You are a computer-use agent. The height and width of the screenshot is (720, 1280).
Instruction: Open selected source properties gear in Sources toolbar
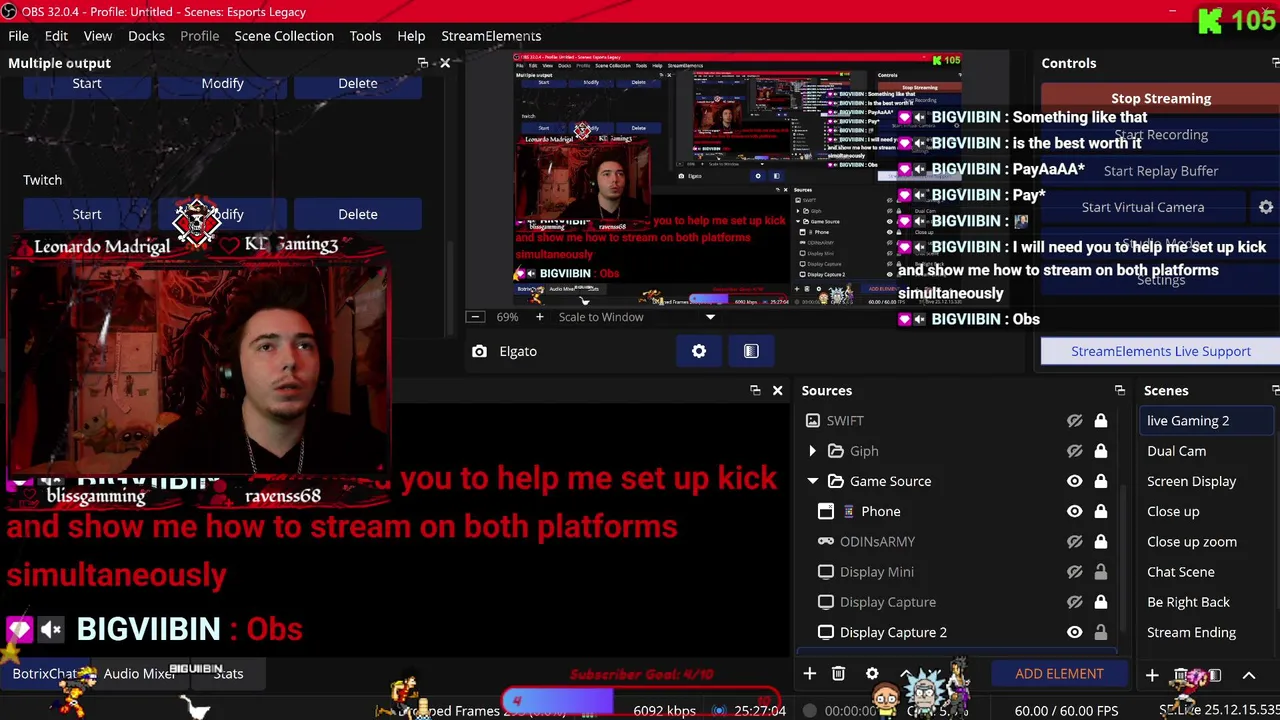872,674
